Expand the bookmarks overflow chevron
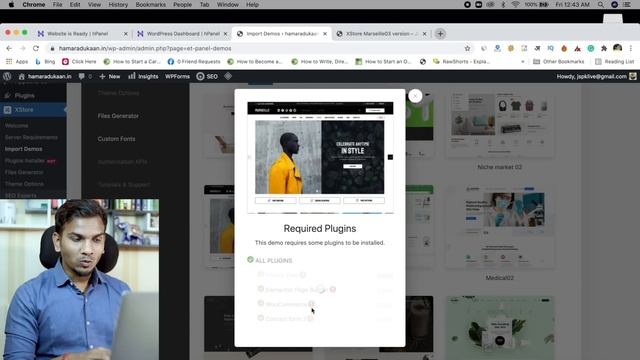Viewport: 640px width, 360px height. coord(522,62)
